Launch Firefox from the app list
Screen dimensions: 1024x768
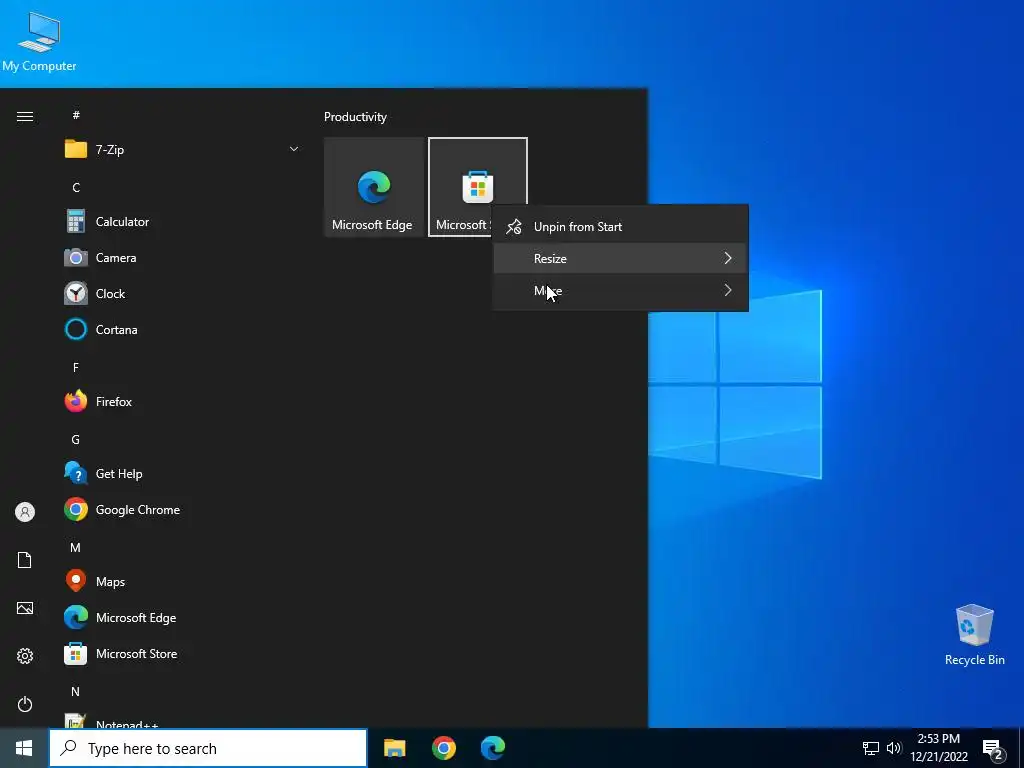183,401
